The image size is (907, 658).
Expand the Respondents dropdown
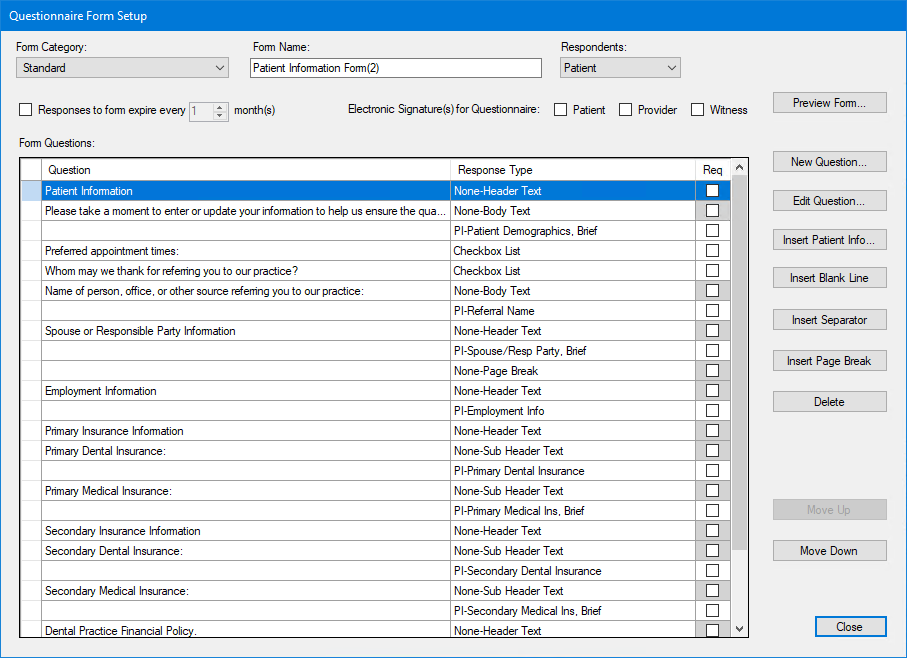[619, 68]
